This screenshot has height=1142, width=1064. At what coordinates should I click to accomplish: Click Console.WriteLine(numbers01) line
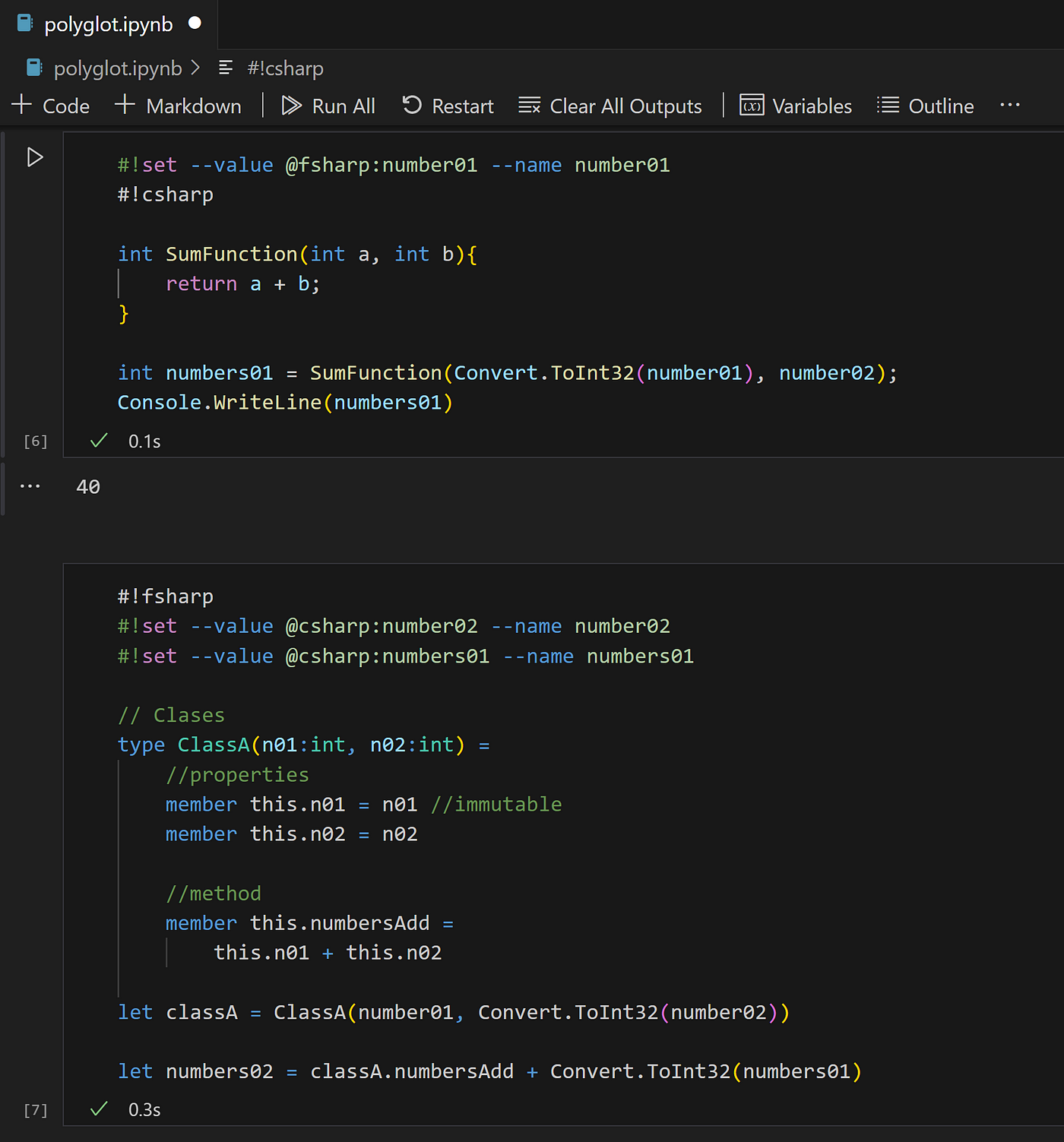(286, 403)
